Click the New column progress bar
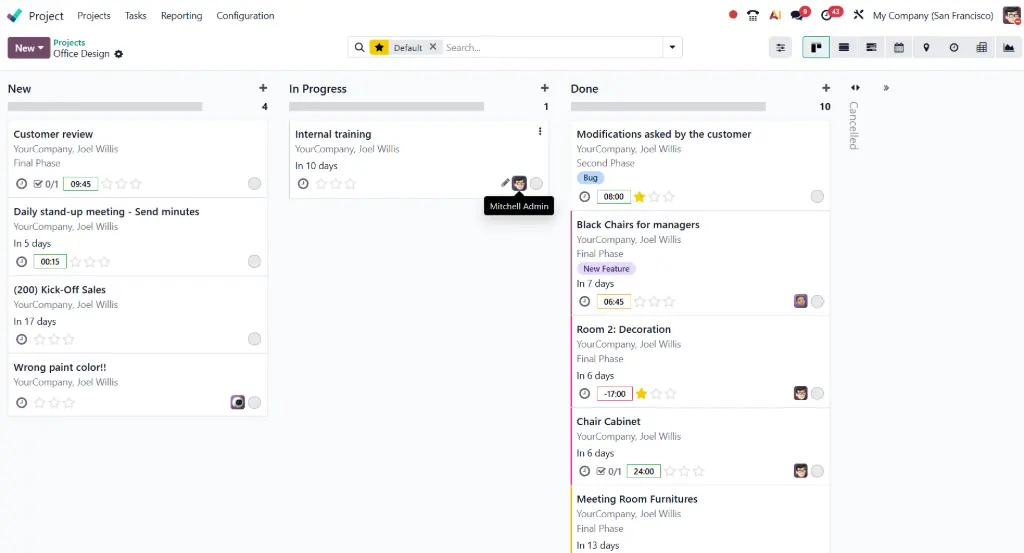Image resolution: width=1024 pixels, height=553 pixels. [105, 106]
